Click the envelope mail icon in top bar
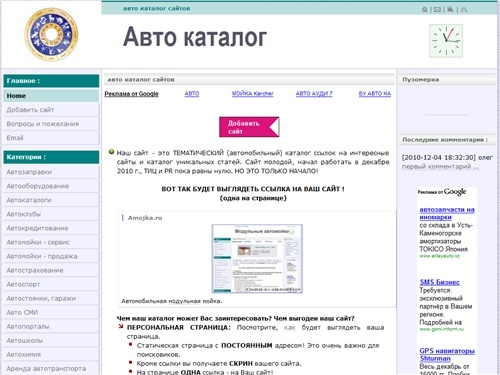This screenshot has height=375, width=500. 437,9
